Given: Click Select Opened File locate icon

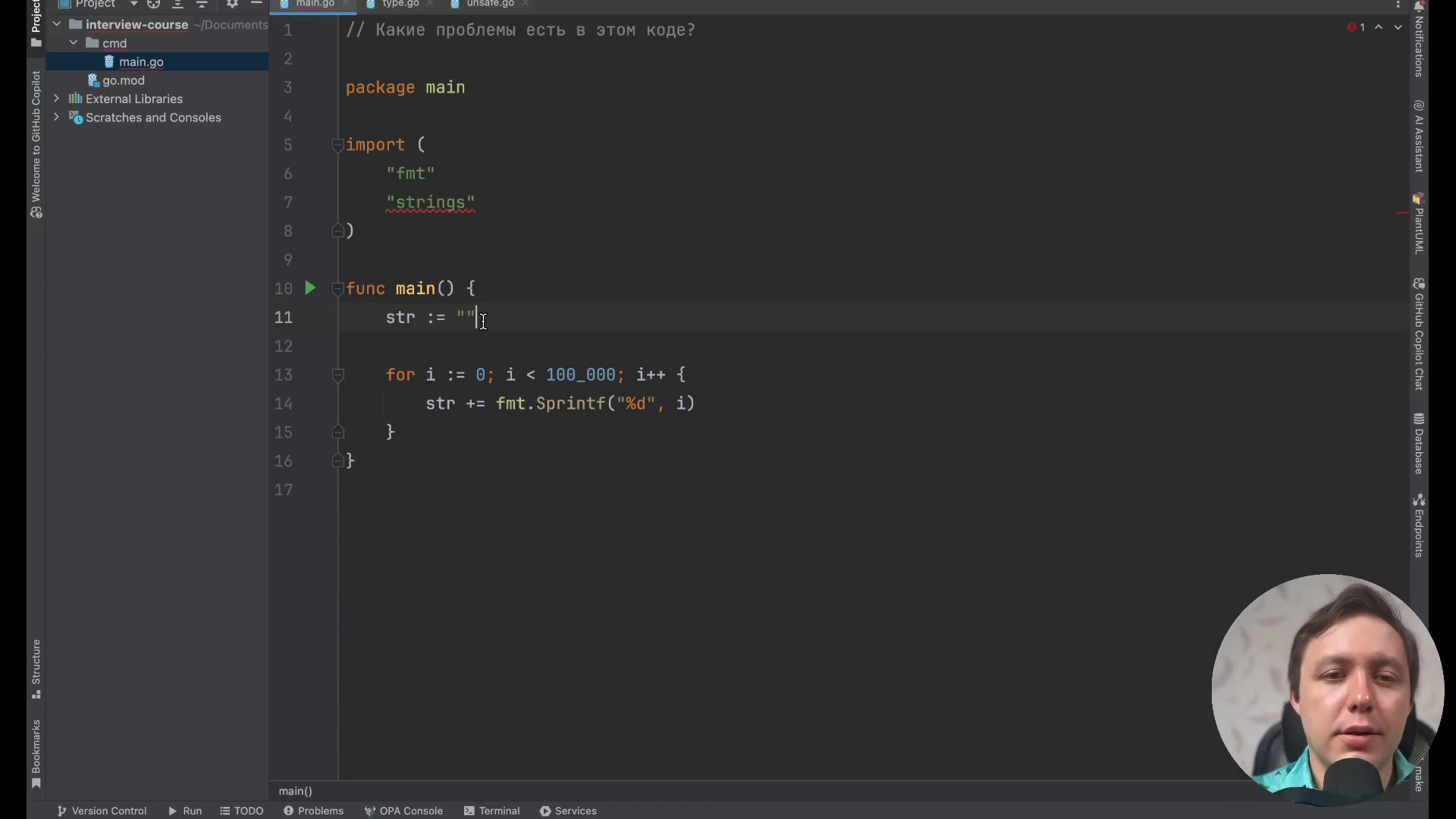Looking at the screenshot, I should point(153,4).
